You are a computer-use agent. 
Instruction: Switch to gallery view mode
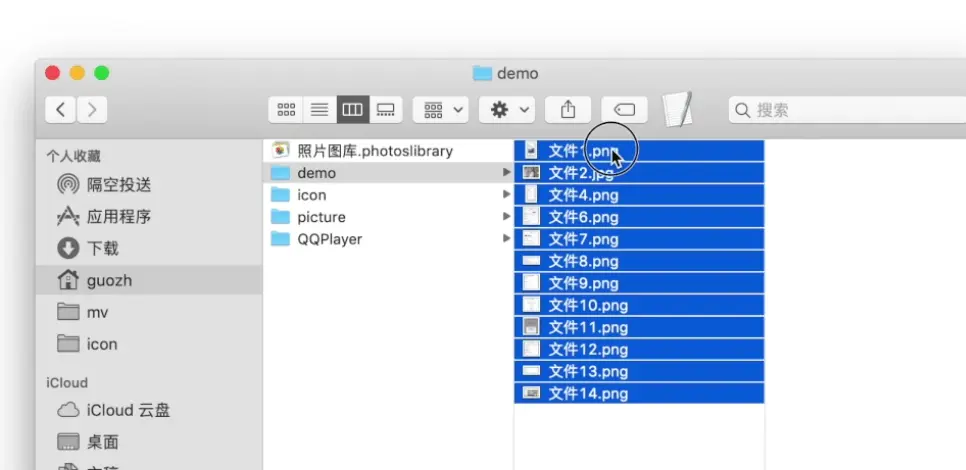coord(386,110)
